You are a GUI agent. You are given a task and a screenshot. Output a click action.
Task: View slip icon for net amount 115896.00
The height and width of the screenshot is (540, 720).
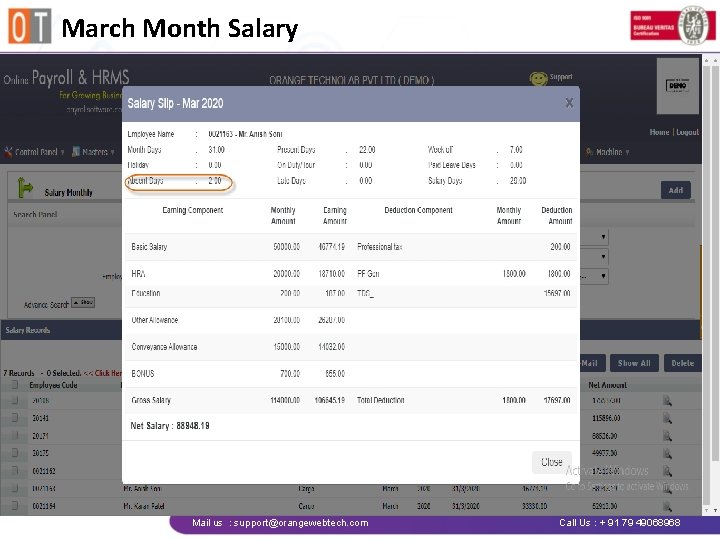[x=667, y=418]
